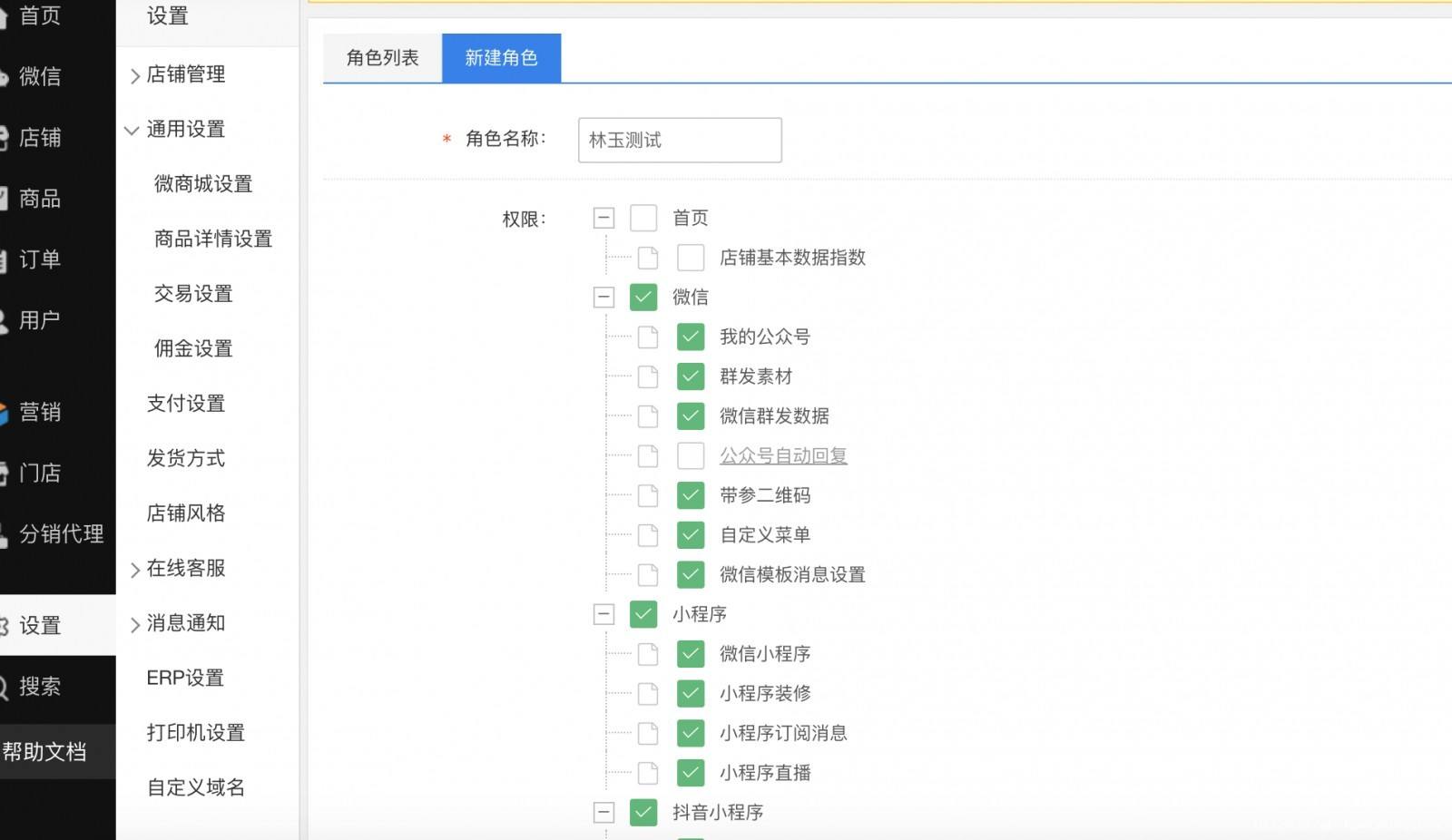Uncheck the 带参二维码 checkbox

tap(691, 495)
